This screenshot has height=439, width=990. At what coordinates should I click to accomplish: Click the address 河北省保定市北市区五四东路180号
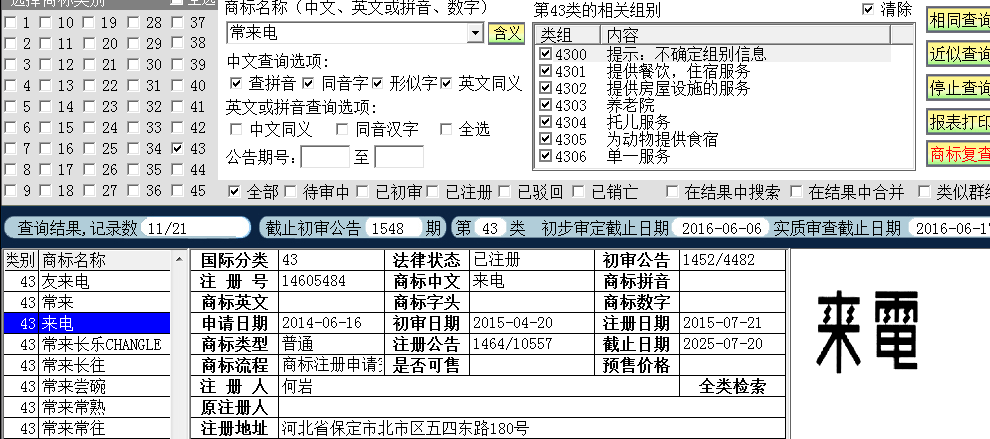click(x=405, y=428)
